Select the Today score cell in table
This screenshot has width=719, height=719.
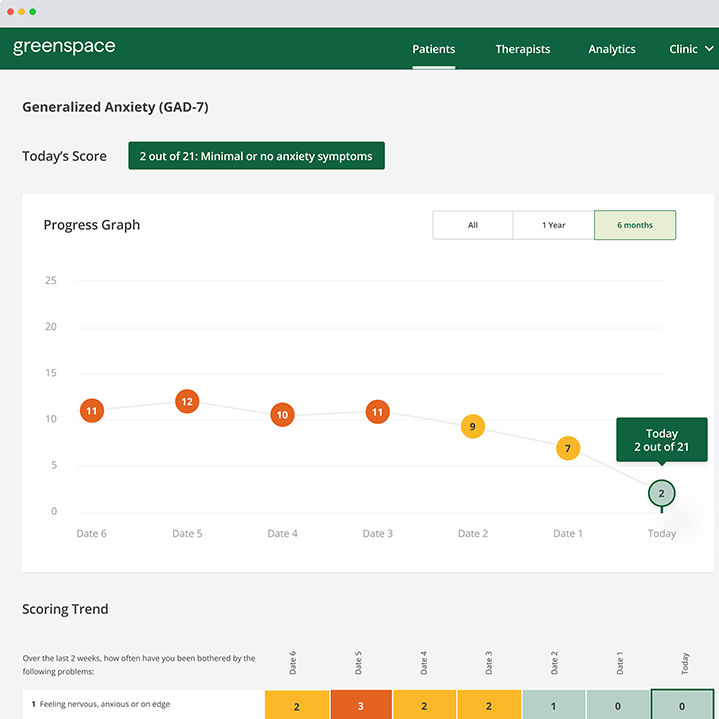(x=681, y=705)
